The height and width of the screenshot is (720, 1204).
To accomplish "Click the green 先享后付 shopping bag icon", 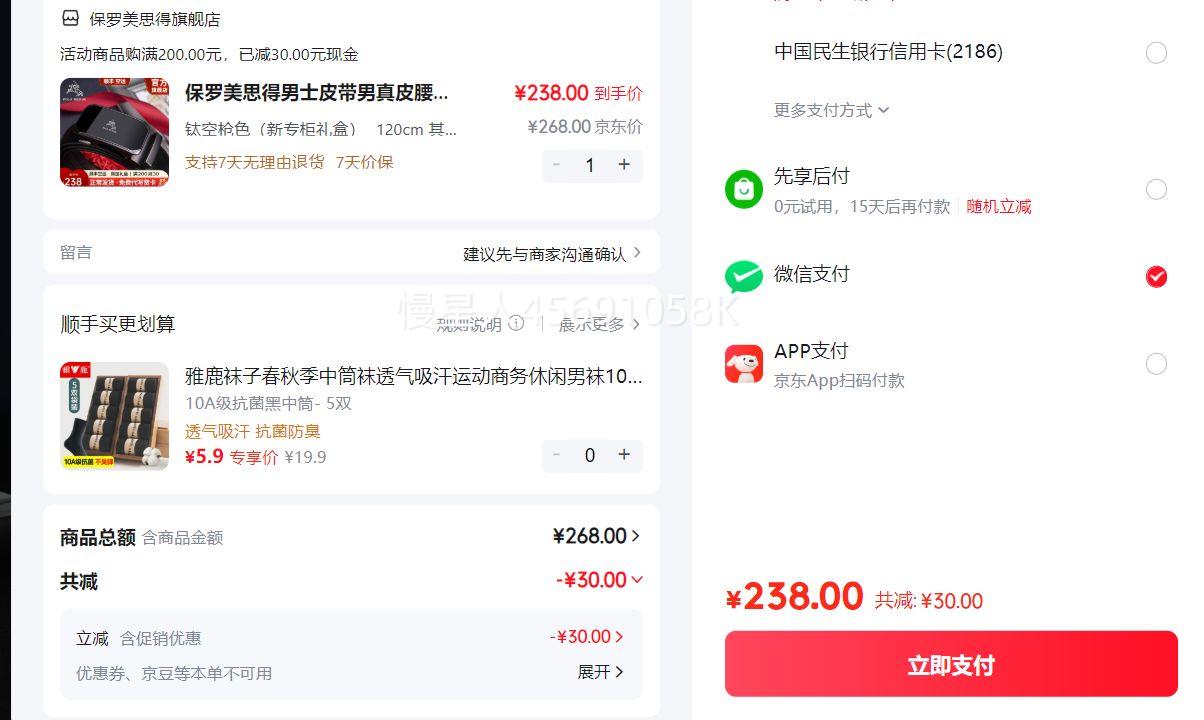I will click(x=743, y=189).
